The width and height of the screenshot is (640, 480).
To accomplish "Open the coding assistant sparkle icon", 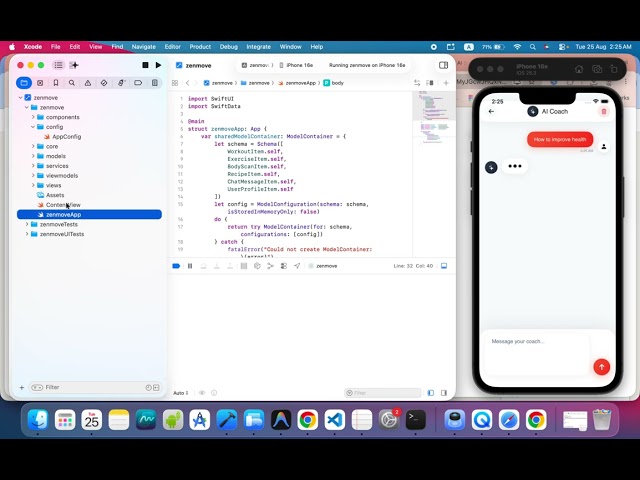I will coord(74,65).
